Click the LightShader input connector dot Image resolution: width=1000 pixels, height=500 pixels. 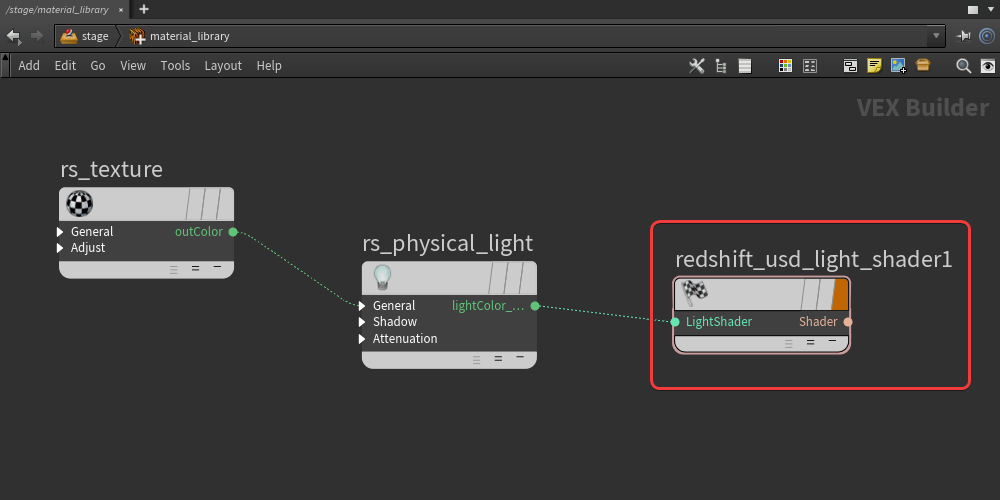[675, 321]
